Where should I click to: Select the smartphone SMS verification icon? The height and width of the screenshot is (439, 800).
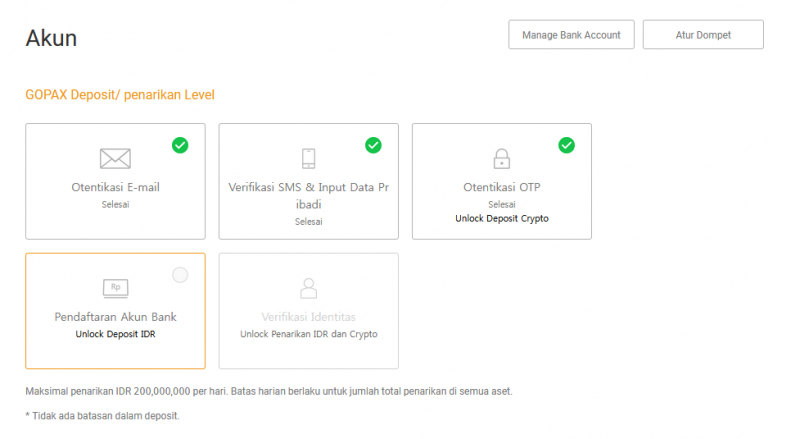tap(309, 158)
